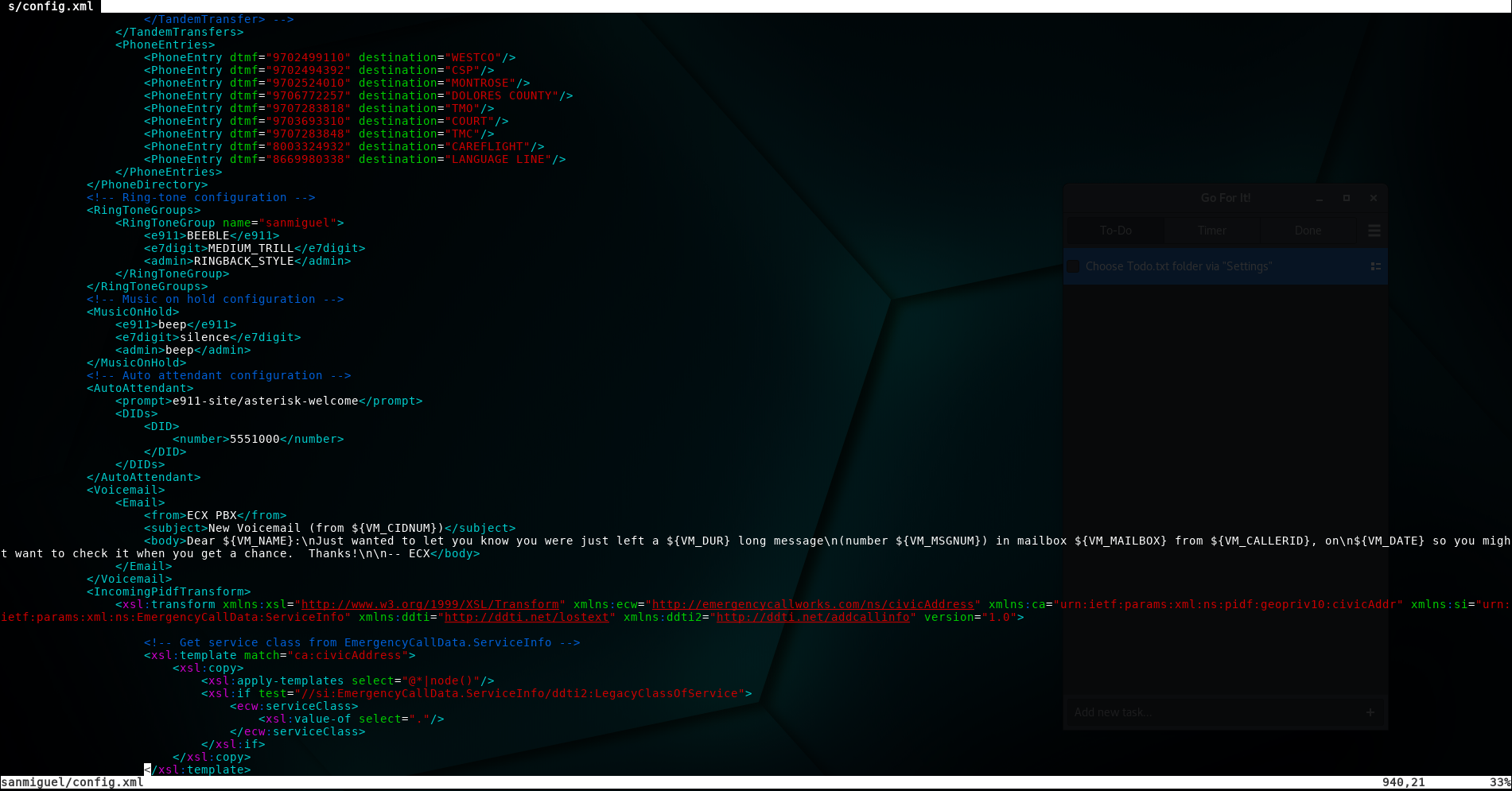This screenshot has height=791, width=1512.
Task: Check the 'Choose Todo.txt folder' task checkbox
Action: click(x=1073, y=266)
